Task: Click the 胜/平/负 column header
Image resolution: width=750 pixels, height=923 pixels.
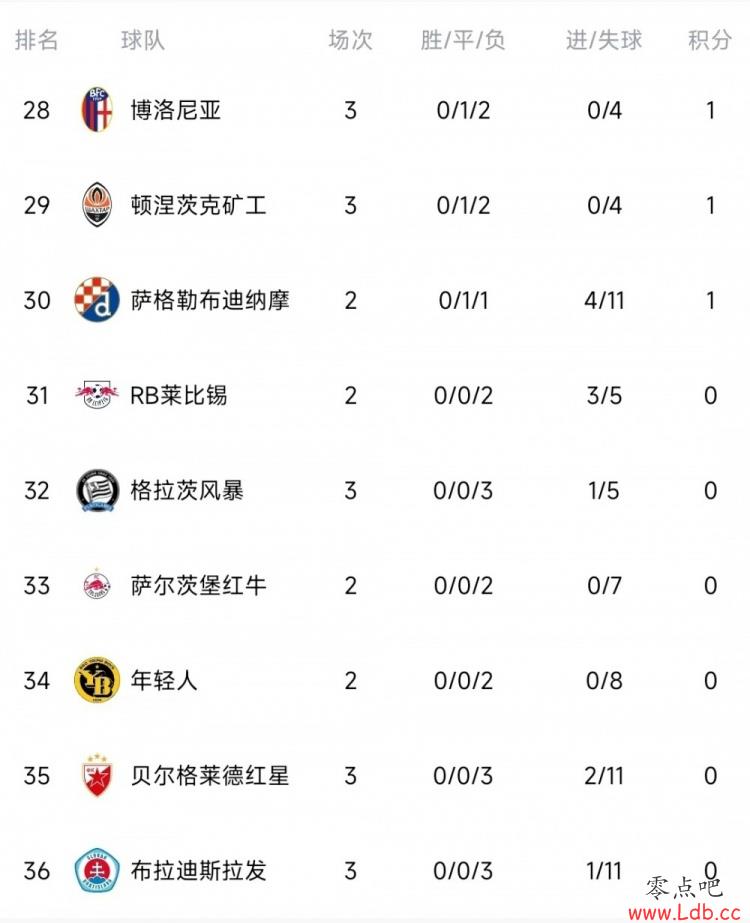Action: 463,40
